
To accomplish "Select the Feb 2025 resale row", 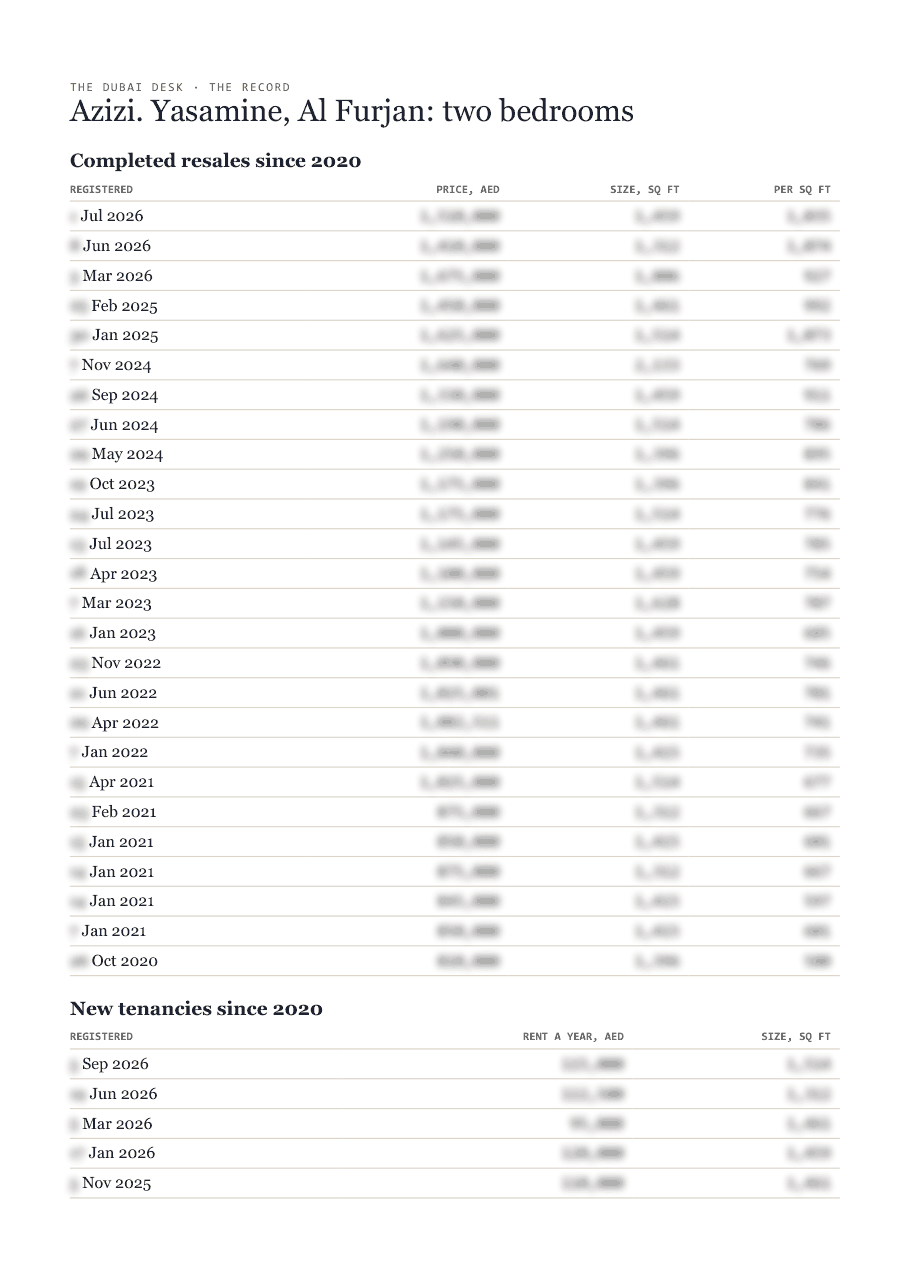I will 455,306.
